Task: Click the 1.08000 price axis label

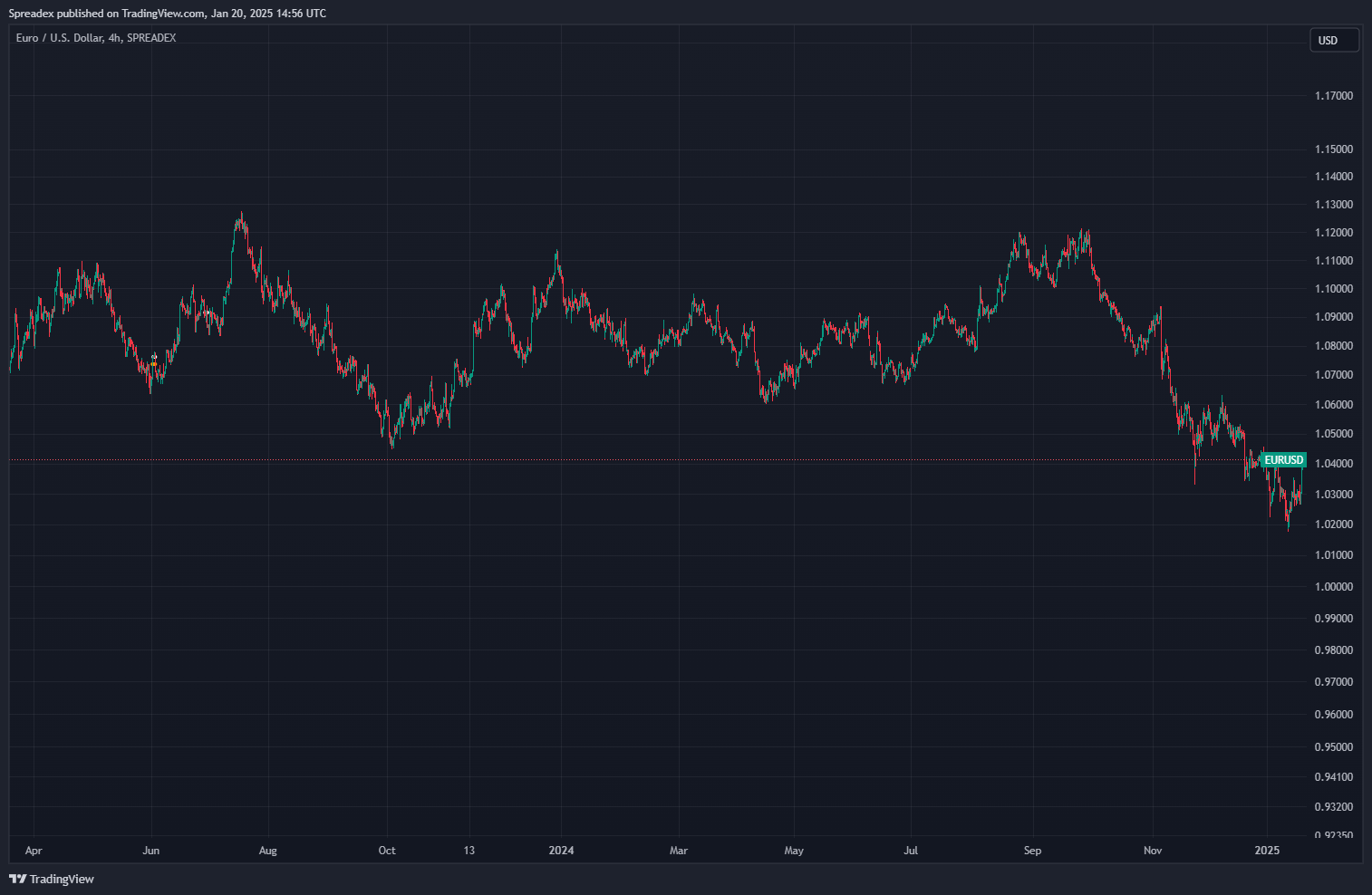Action: click(x=1334, y=346)
